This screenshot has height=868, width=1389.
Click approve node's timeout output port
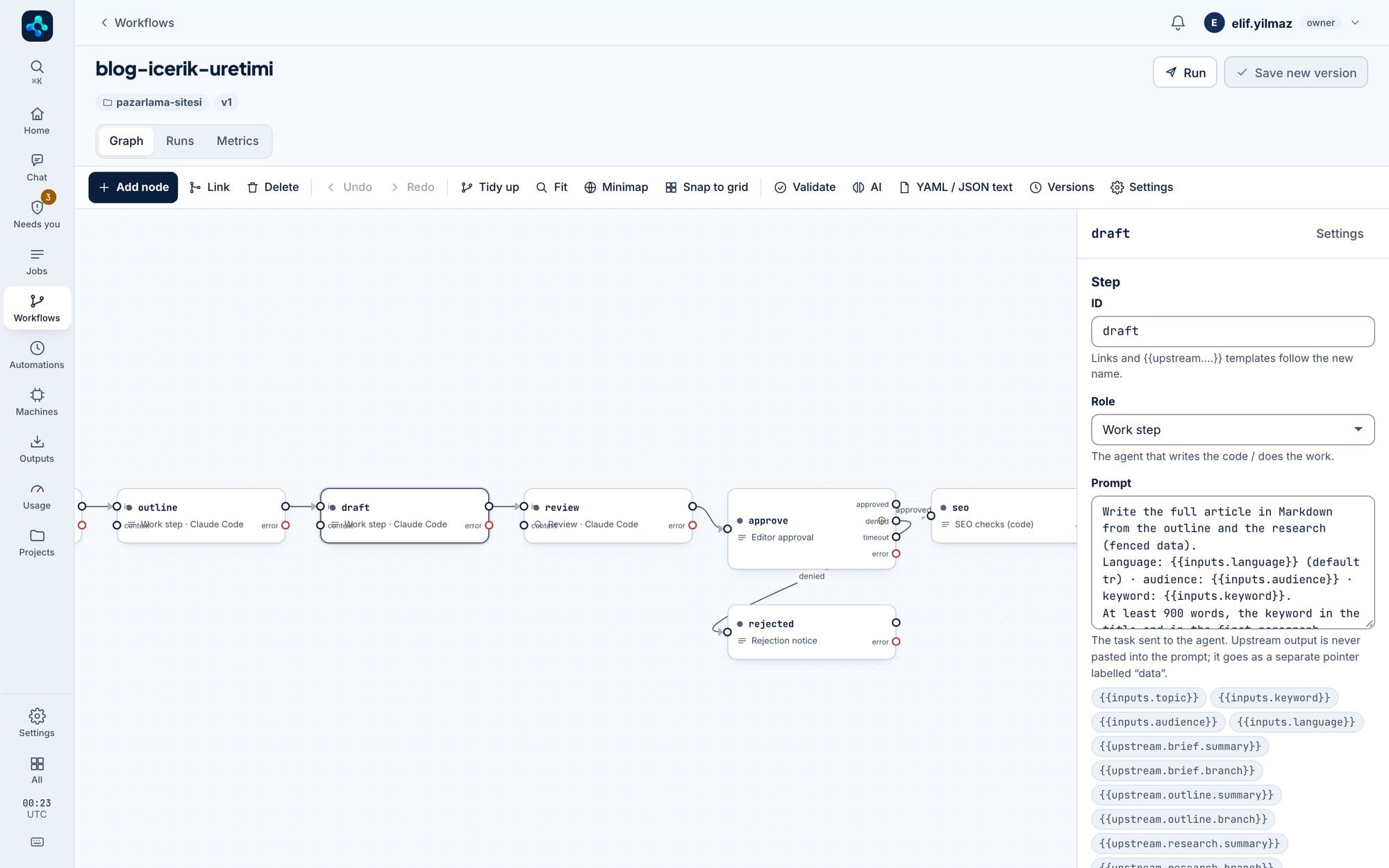pyautogui.click(x=896, y=537)
